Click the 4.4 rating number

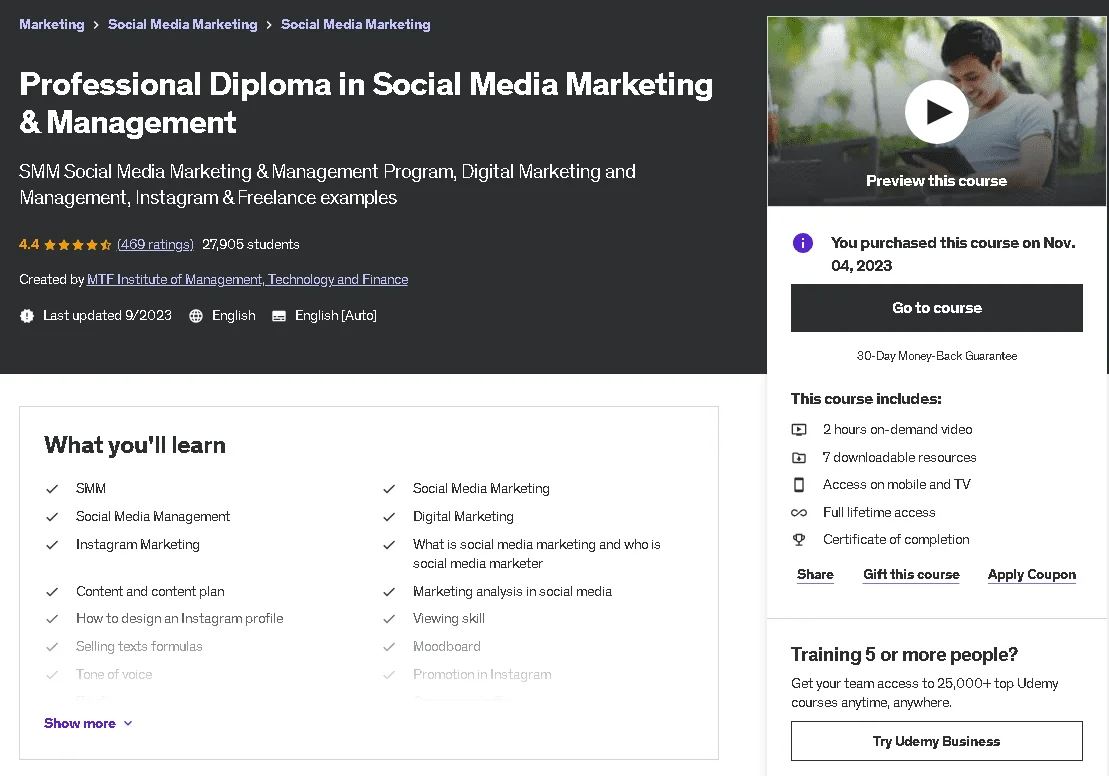[29, 244]
